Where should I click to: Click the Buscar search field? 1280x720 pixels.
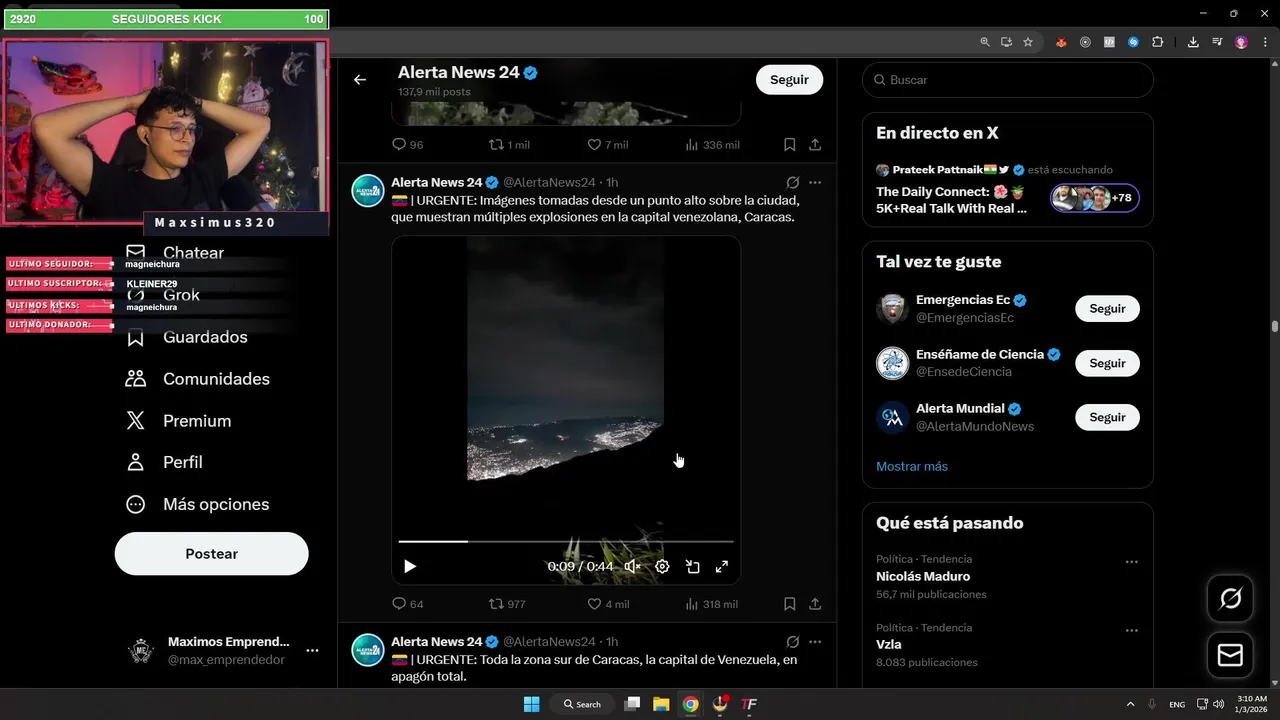pyautogui.click(x=1008, y=80)
